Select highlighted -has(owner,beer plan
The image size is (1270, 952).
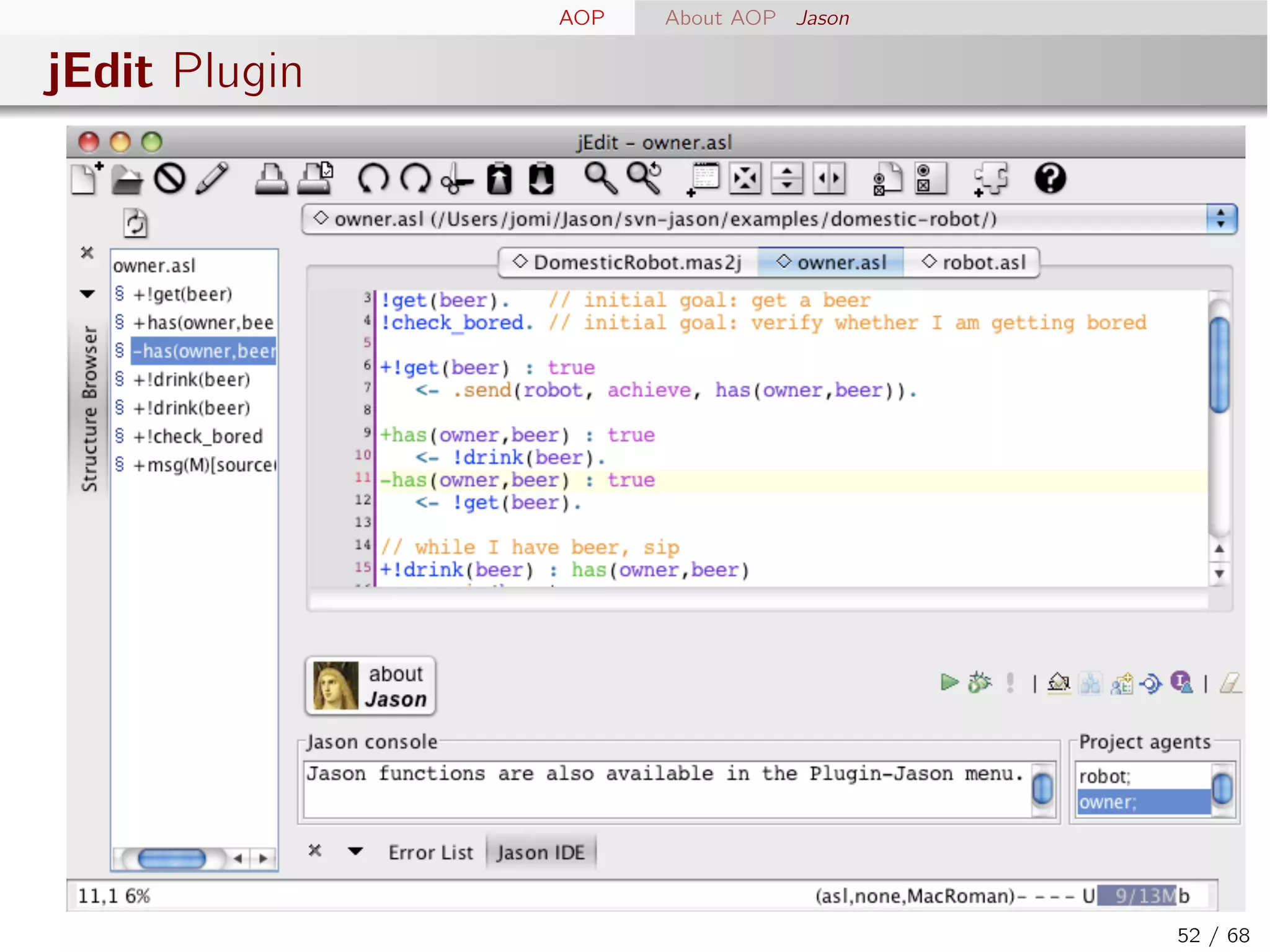point(203,351)
